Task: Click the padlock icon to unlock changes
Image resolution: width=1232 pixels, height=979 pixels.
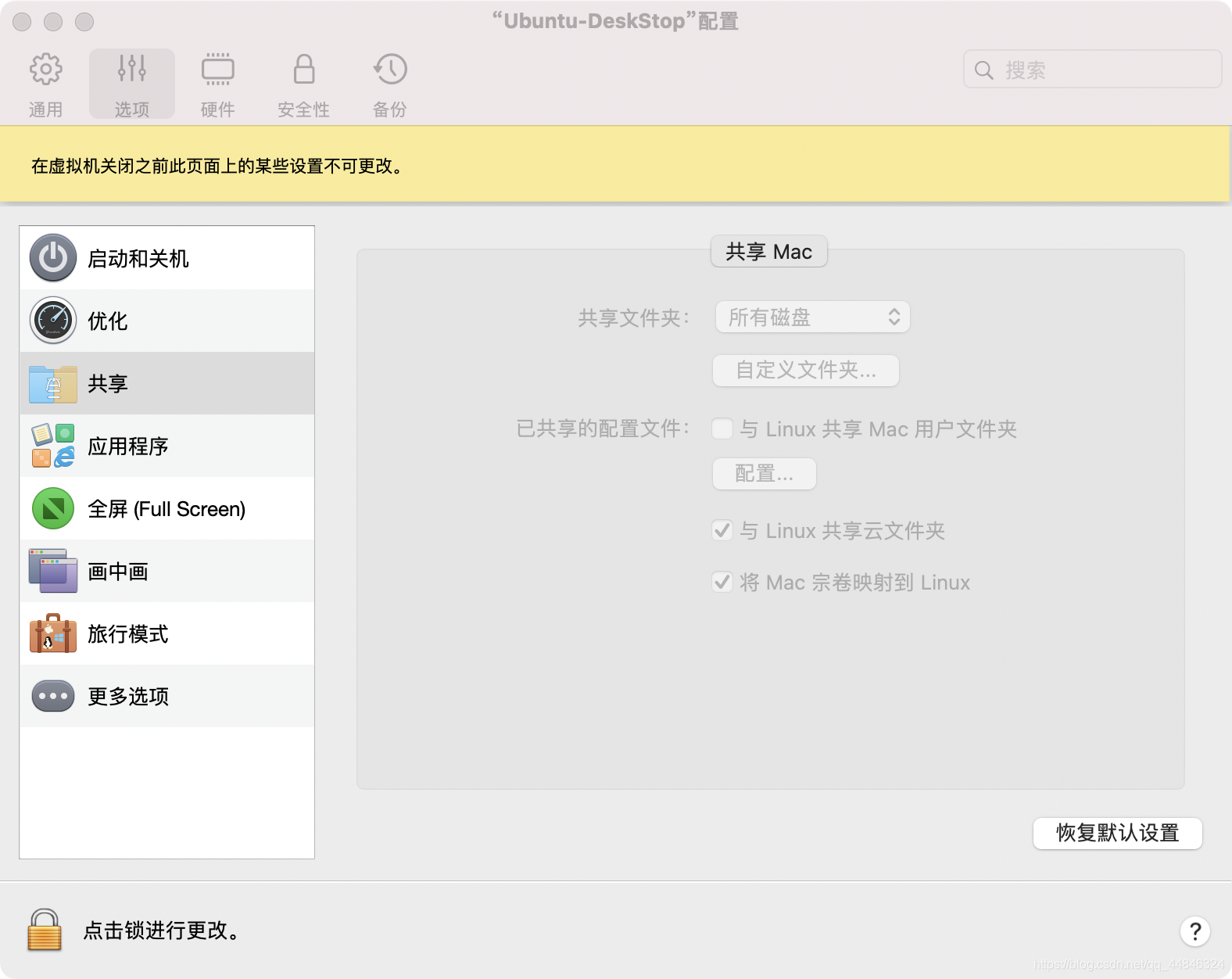Action: [x=45, y=930]
